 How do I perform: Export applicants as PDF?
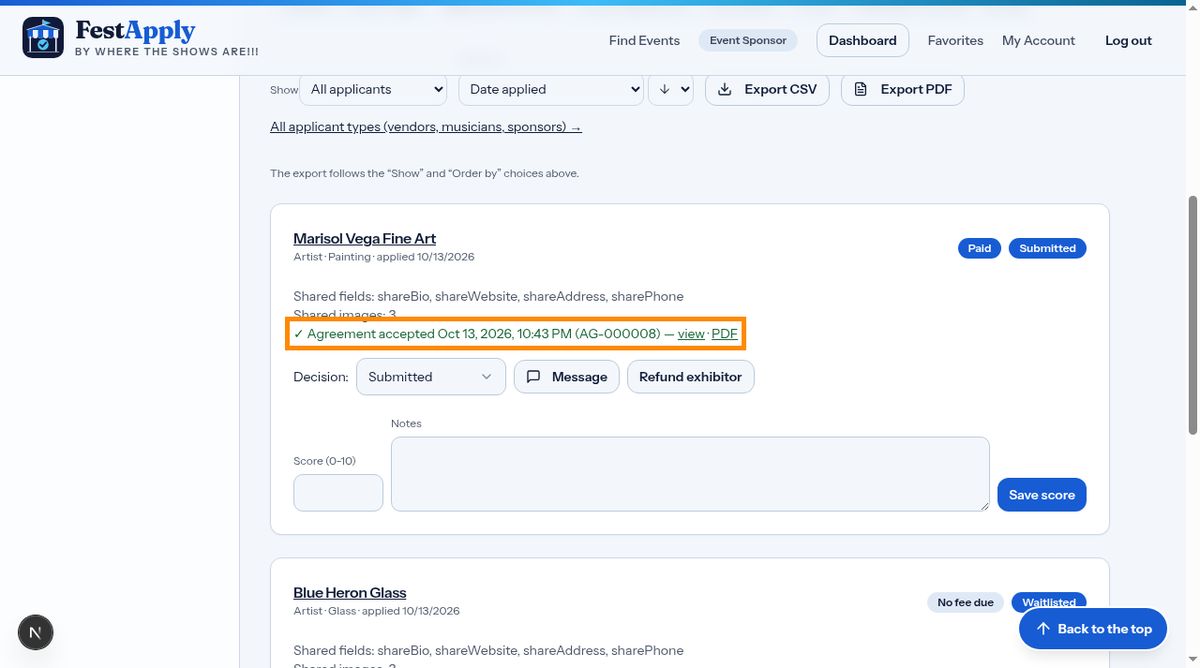tap(903, 89)
